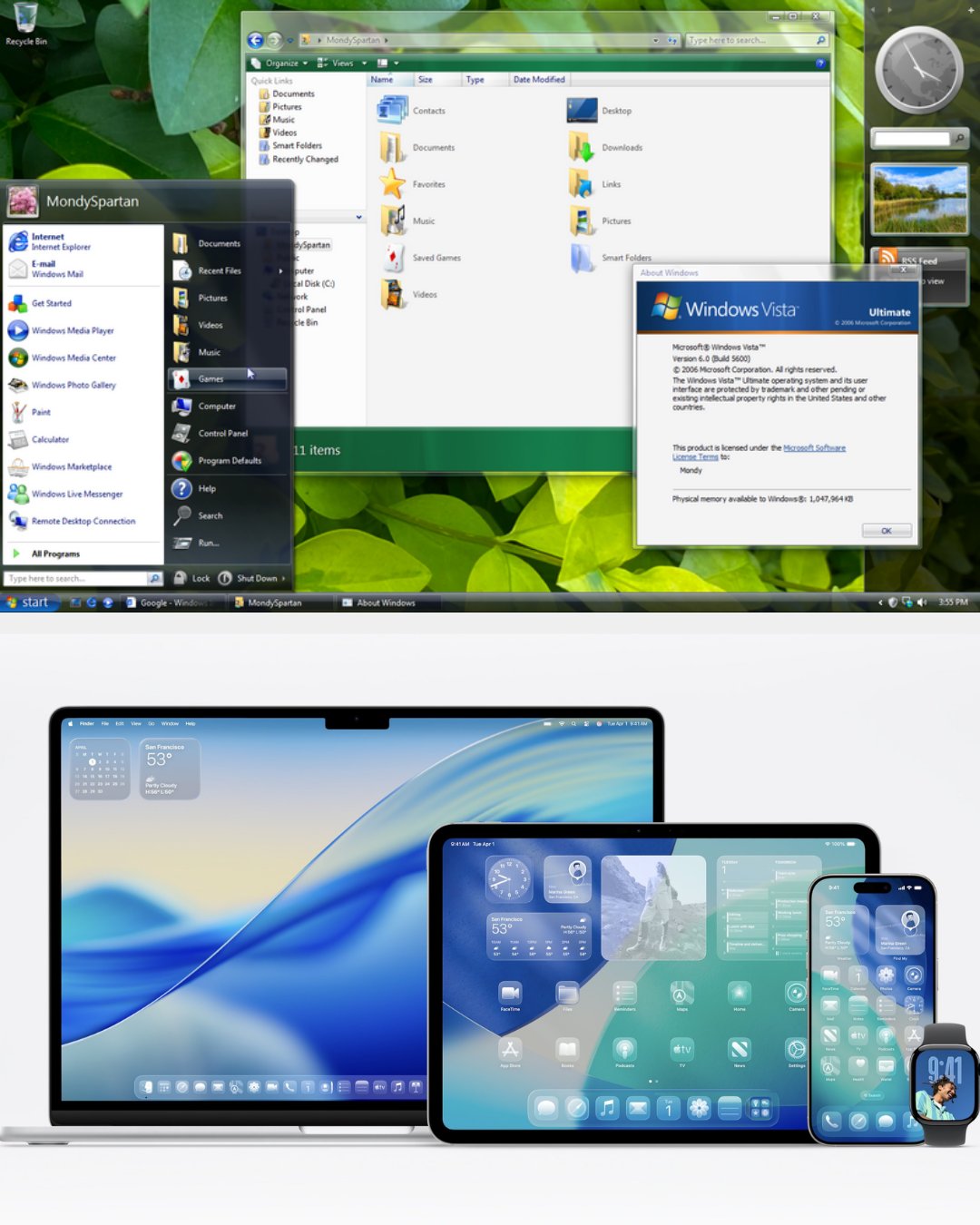
Task: Click the landscape slideshow gadget picture
Action: point(919,199)
